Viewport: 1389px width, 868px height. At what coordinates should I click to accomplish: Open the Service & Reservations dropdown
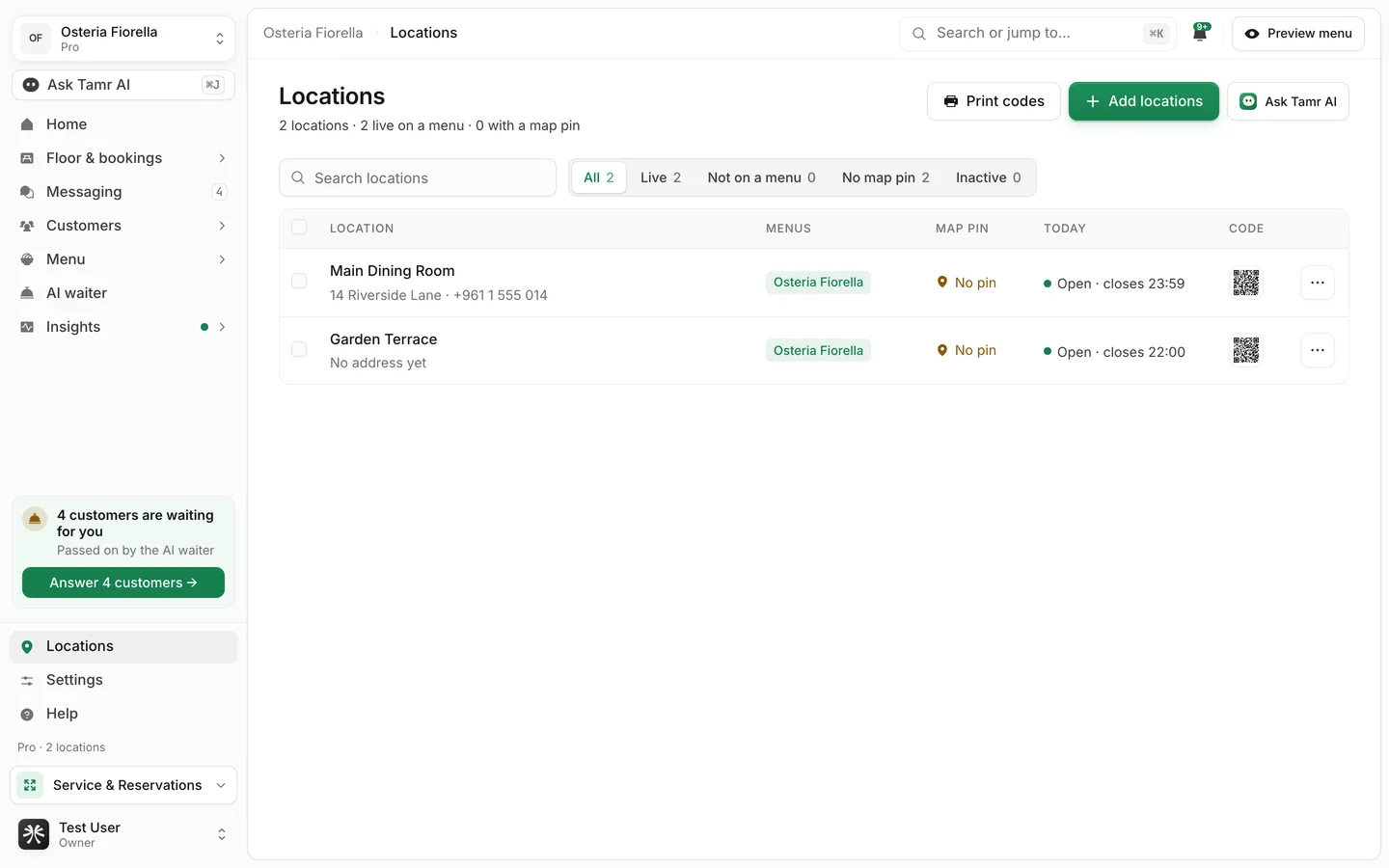tap(123, 785)
